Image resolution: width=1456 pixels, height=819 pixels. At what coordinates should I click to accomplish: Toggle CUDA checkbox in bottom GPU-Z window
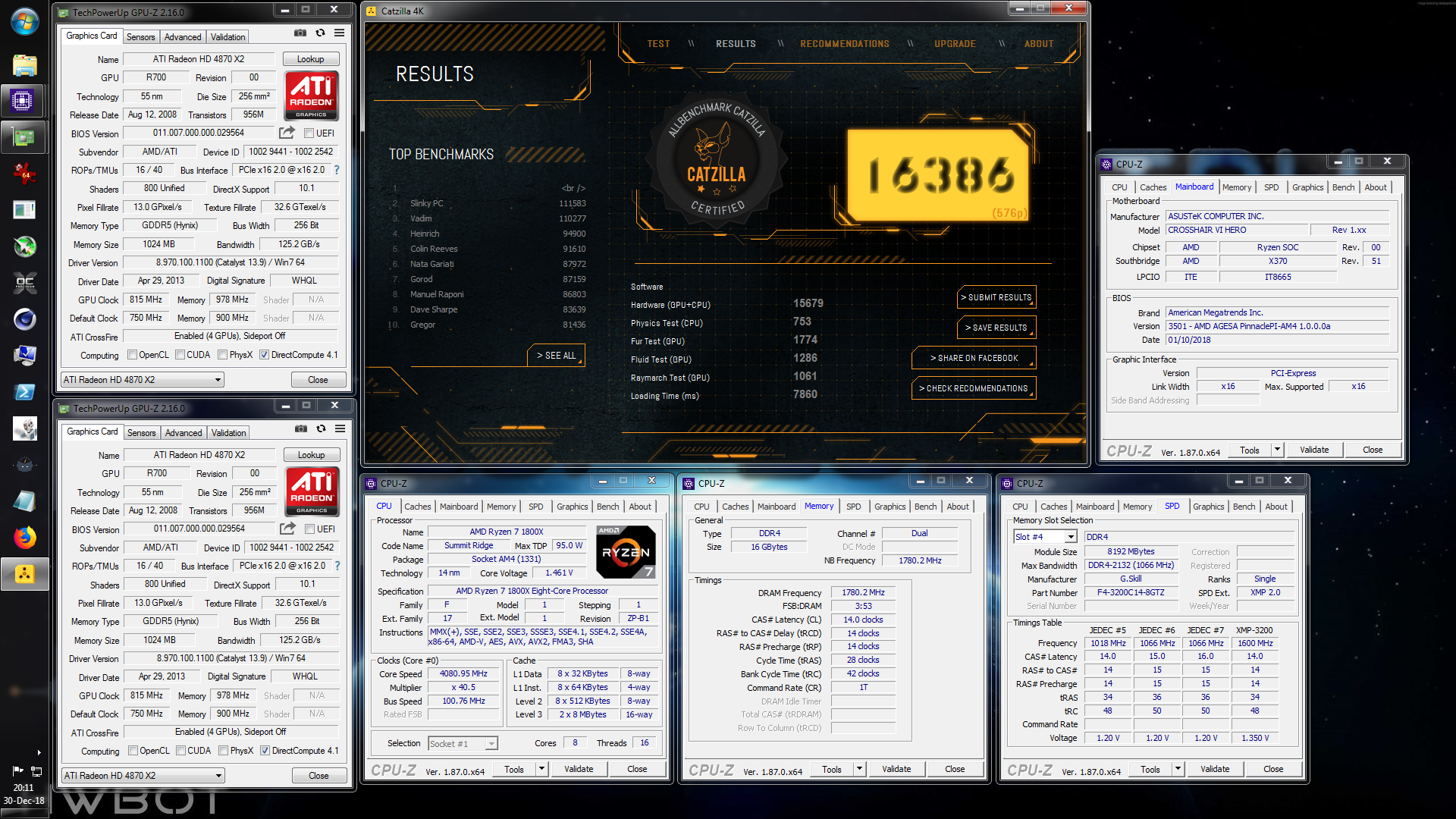[x=180, y=751]
